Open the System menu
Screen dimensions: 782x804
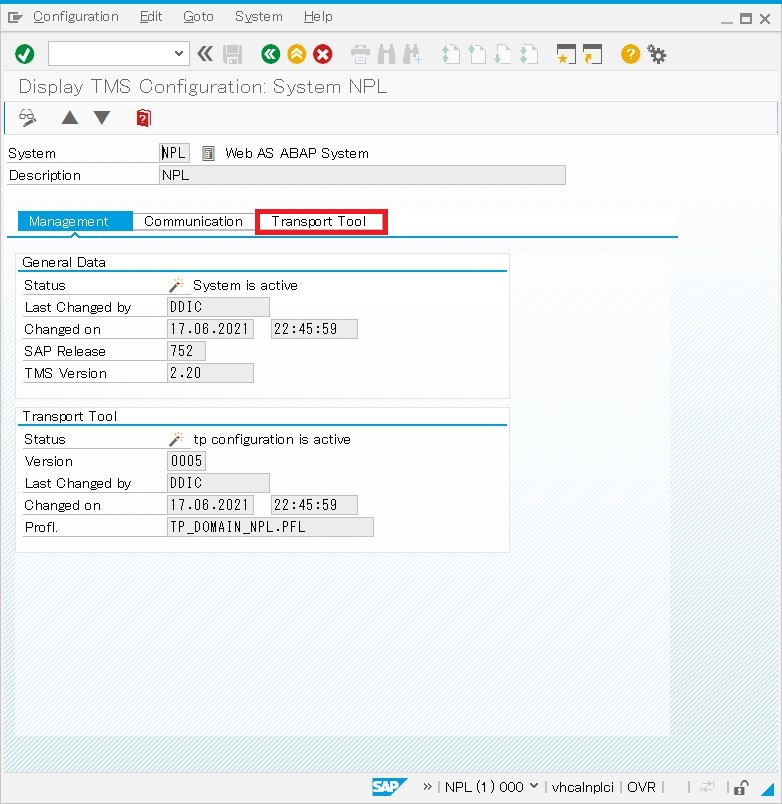[x=258, y=17]
